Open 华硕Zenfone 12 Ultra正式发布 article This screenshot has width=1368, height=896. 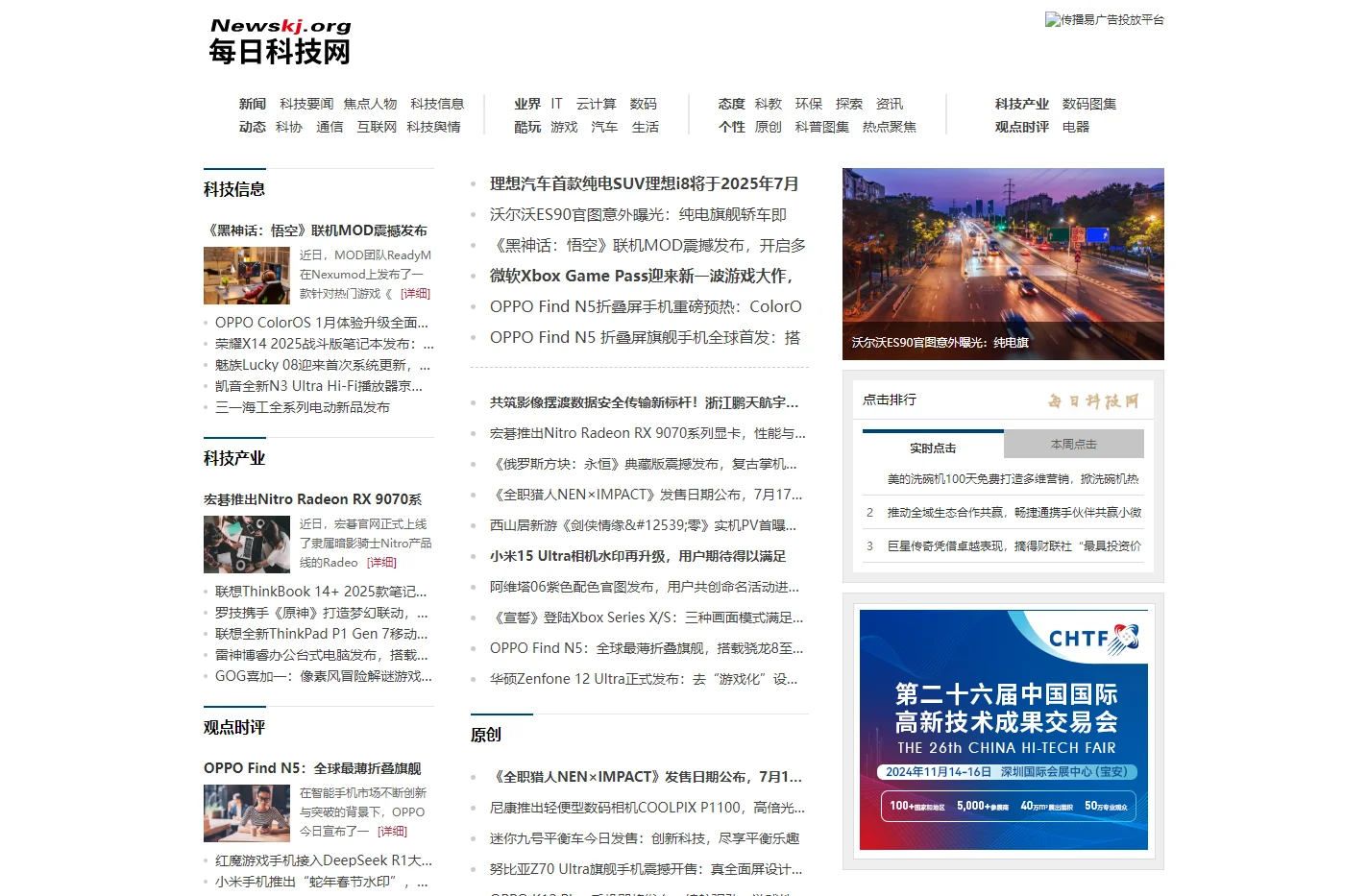click(x=644, y=679)
